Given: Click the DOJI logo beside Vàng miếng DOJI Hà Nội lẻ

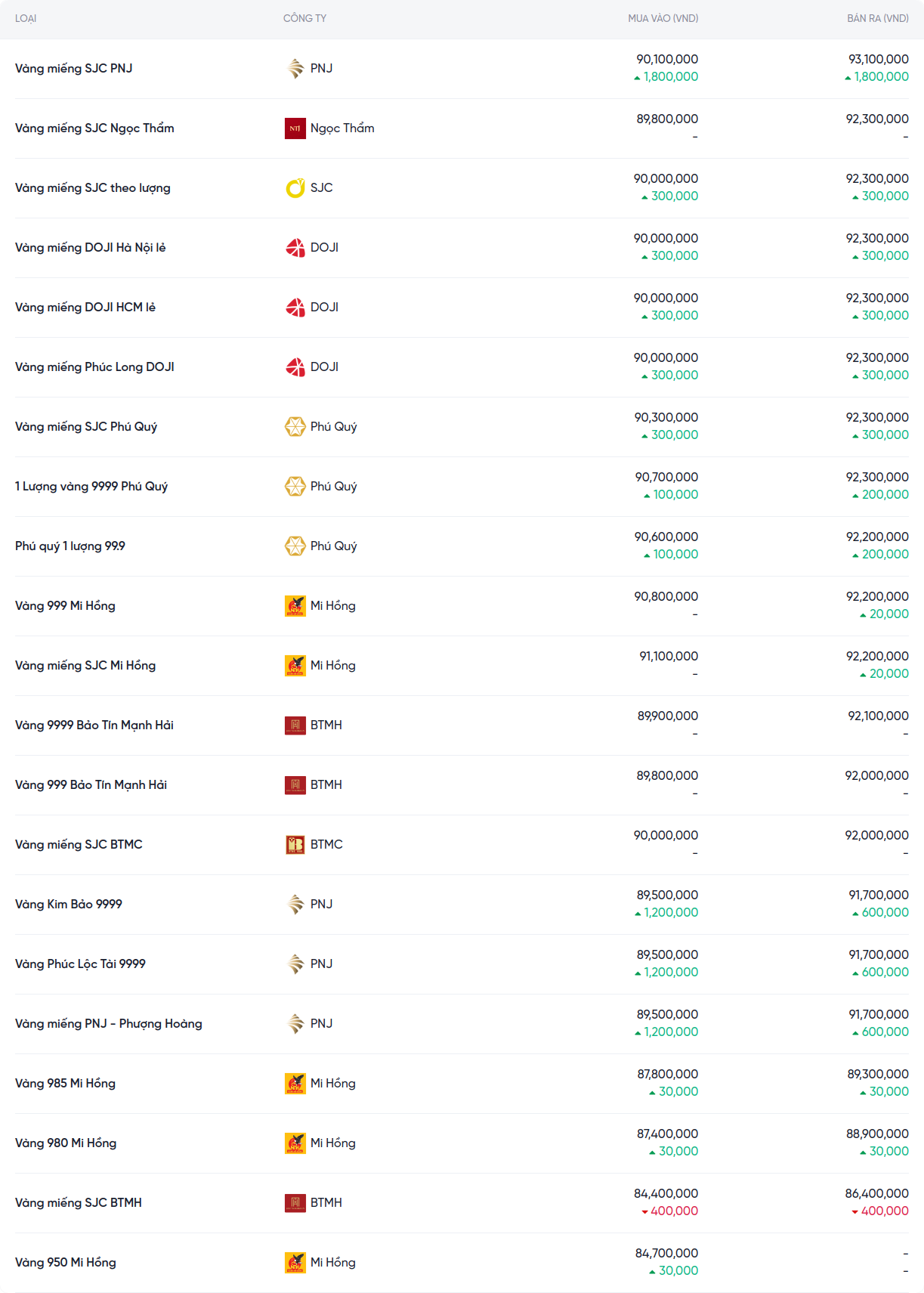Looking at the screenshot, I should click(295, 248).
